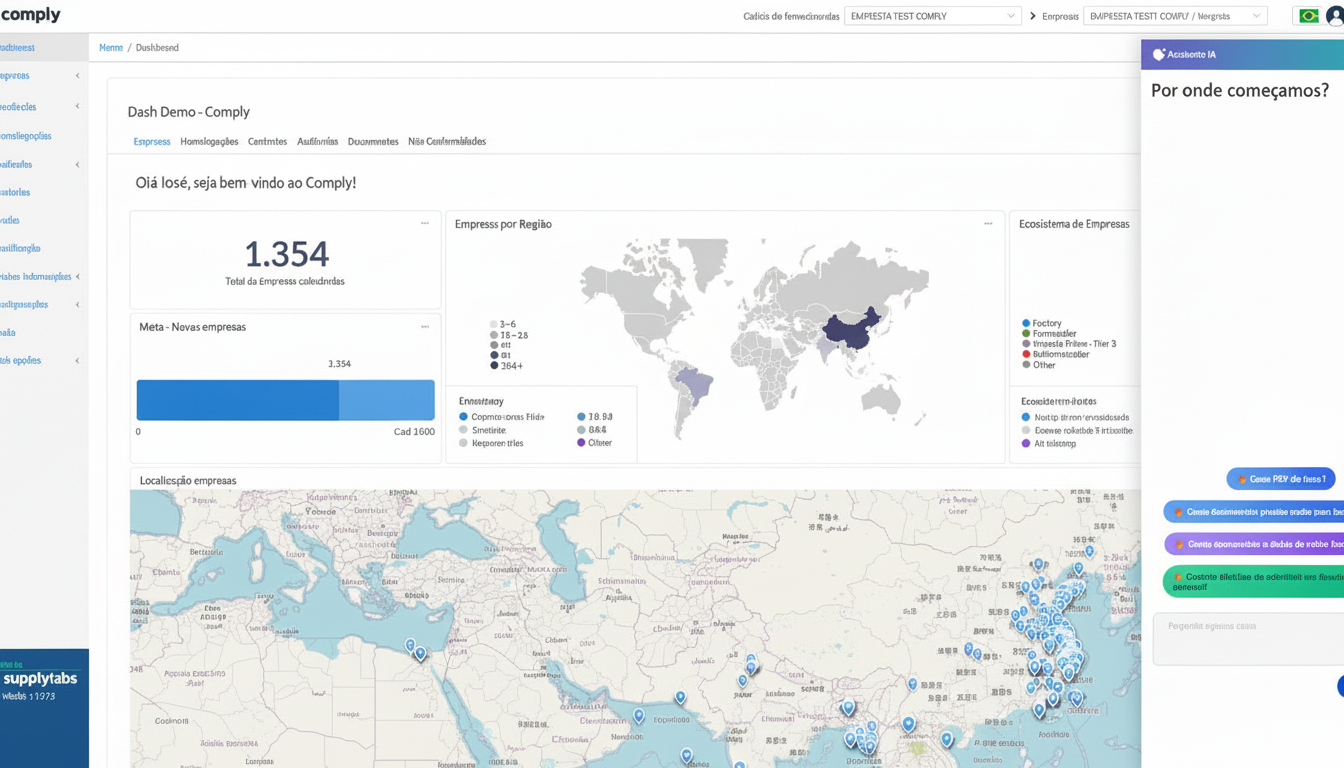Click the Assistente IA header icon
This screenshot has width=1344, height=768.
[x=1159, y=55]
